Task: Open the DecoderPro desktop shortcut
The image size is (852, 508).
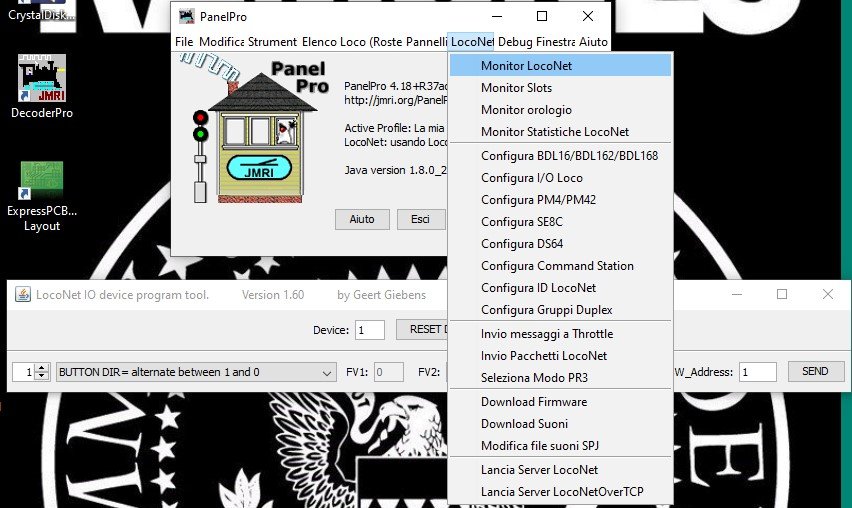Action: pyautogui.click(x=42, y=80)
